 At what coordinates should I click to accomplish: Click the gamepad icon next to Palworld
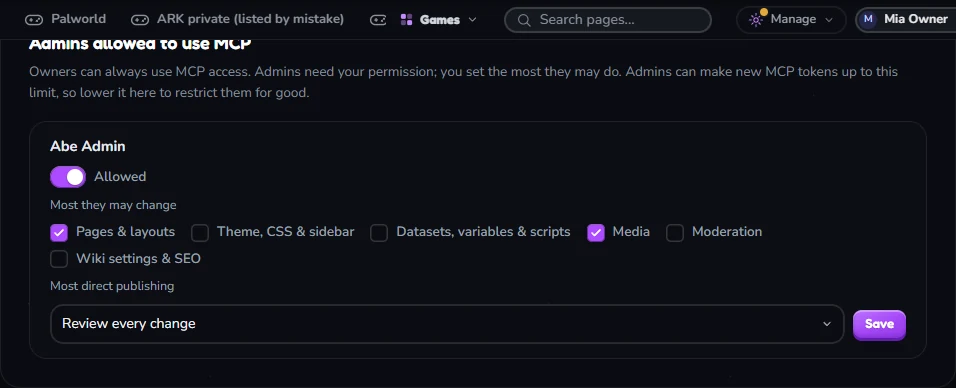click(x=34, y=20)
